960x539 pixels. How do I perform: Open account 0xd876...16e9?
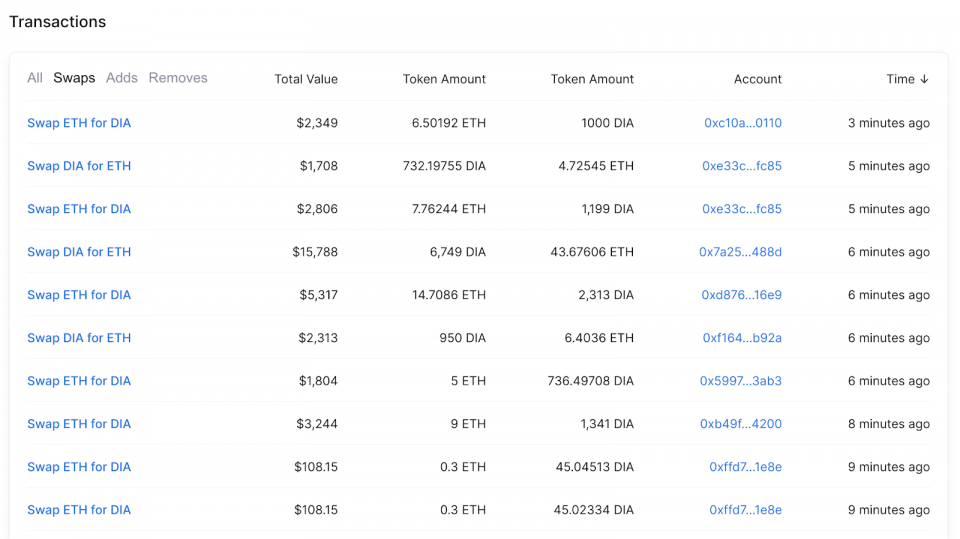pos(741,295)
